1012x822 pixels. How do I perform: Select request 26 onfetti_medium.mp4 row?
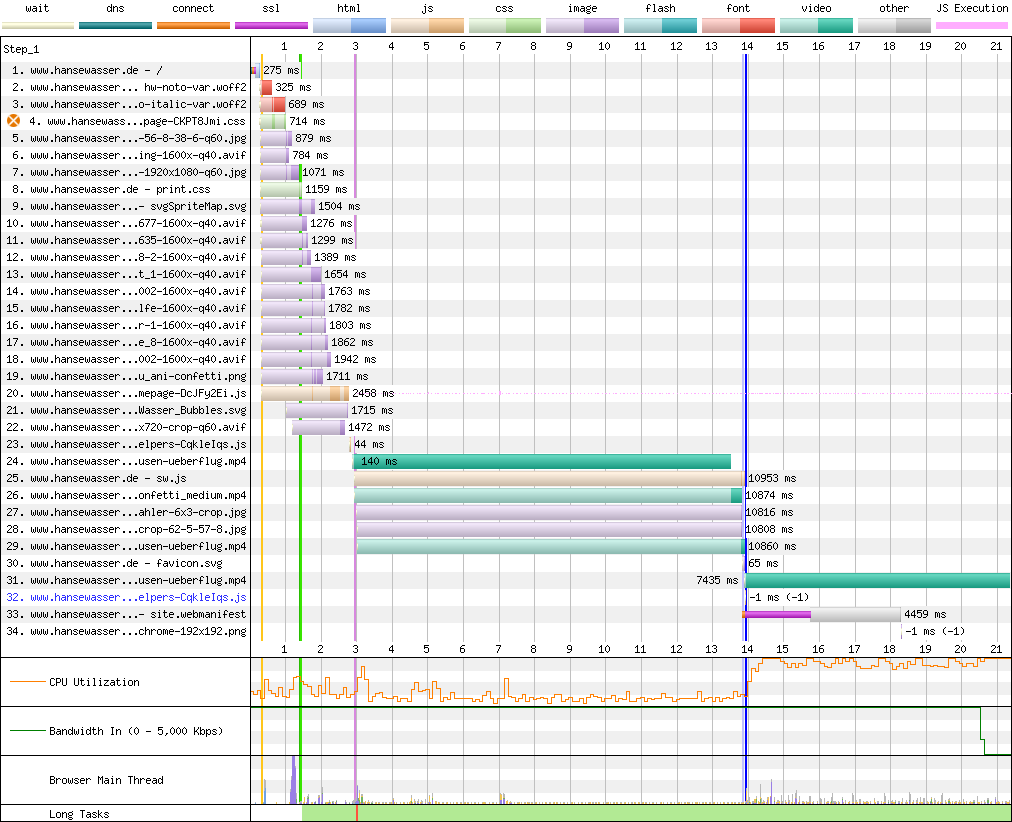[125, 495]
